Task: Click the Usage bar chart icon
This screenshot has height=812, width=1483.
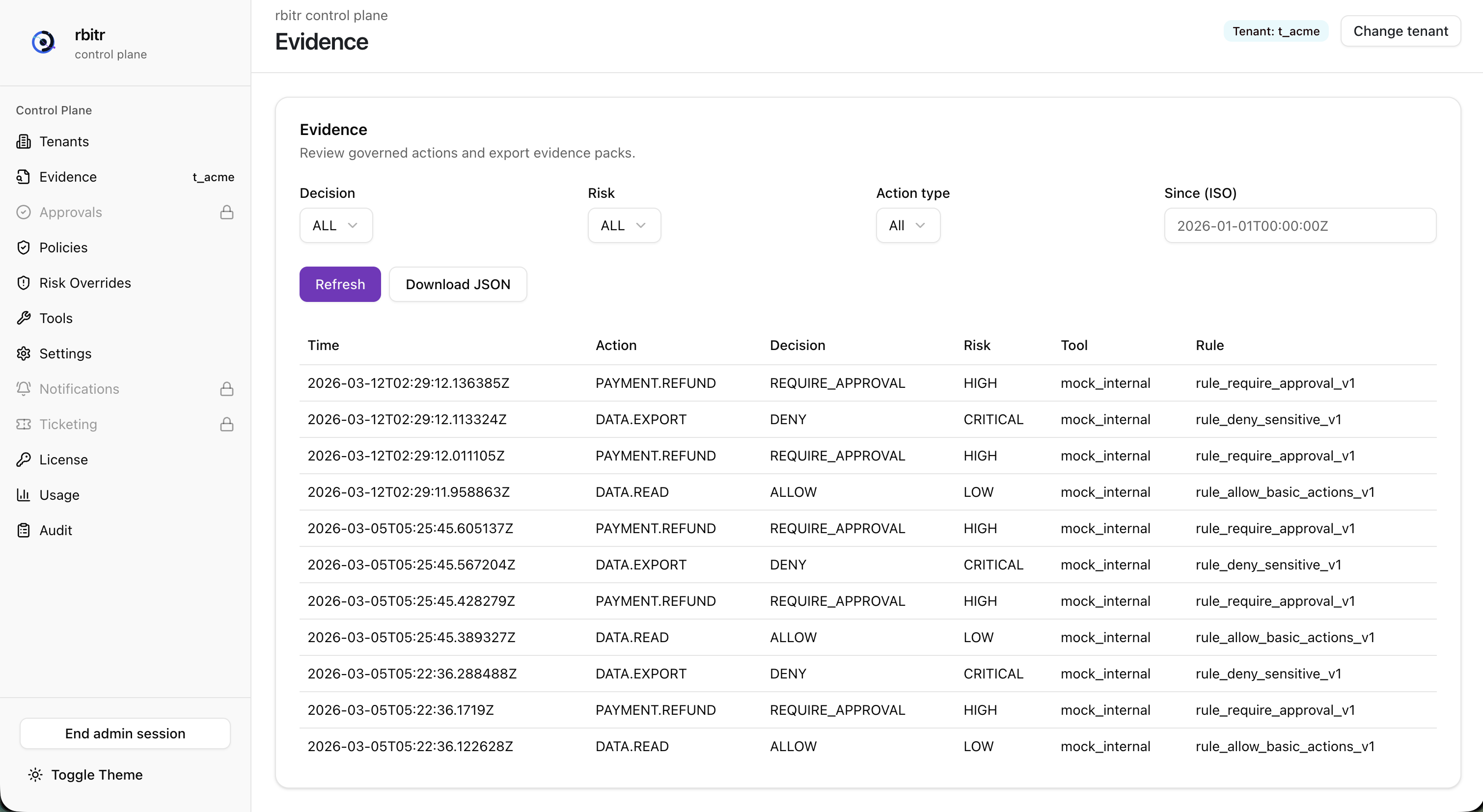Action: click(x=24, y=495)
